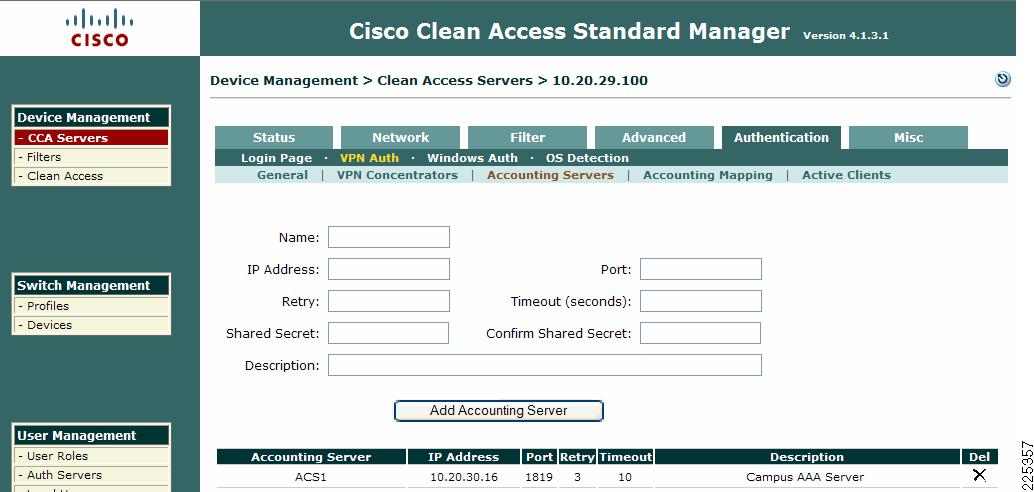Viewport: 1034px width, 492px height.
Task: Click into the Port field
Action: [701, 269]
